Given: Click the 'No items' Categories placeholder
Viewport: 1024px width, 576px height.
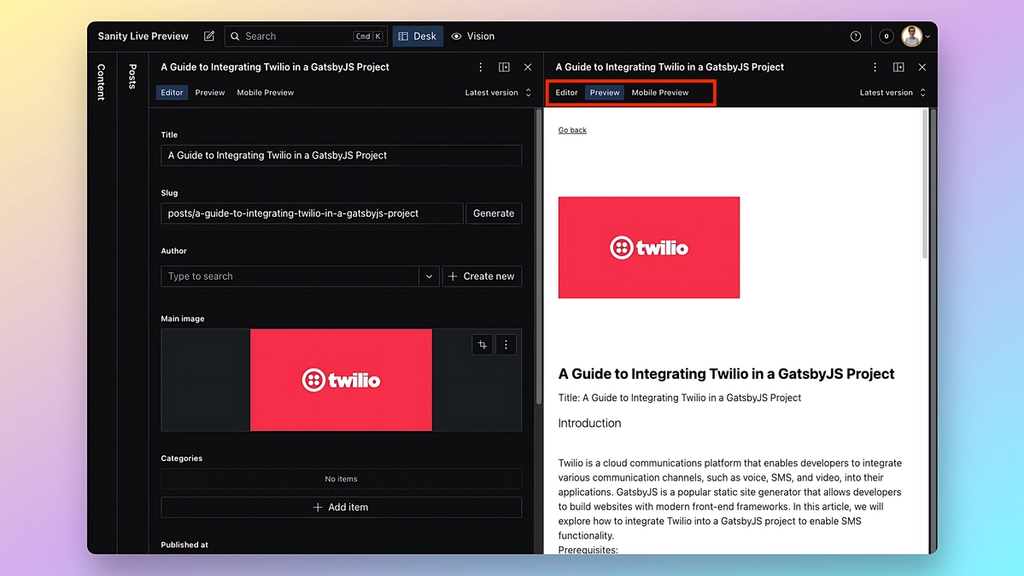Looking at the screenshot, I should pyautogui.click(x=341, y=479).
